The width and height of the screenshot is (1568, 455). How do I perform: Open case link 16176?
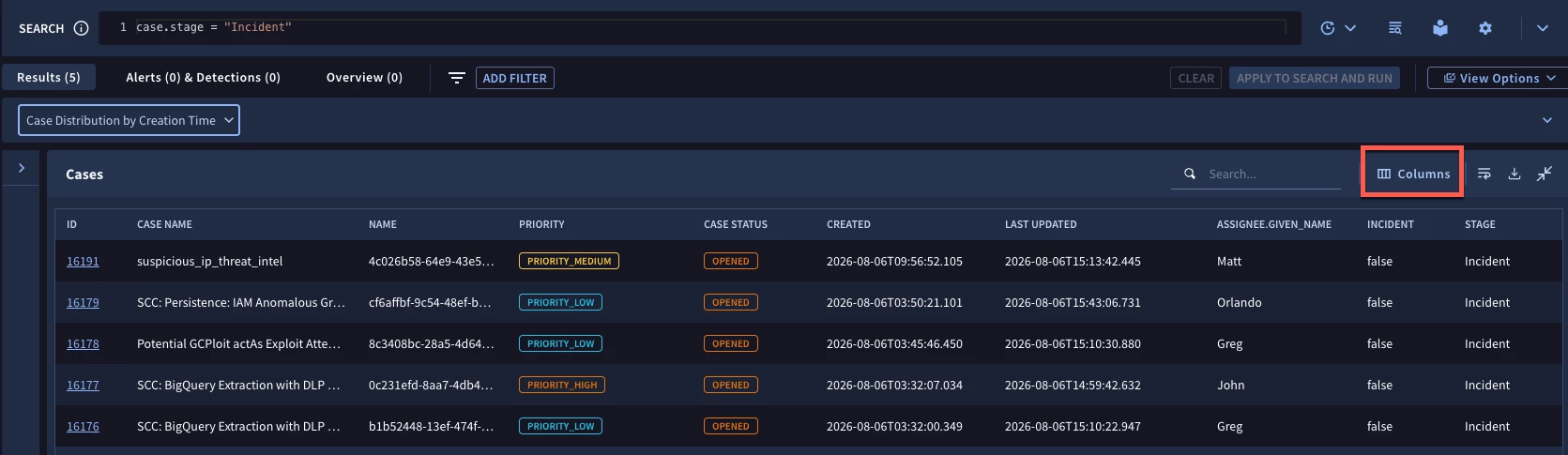(x=83, y=426)
